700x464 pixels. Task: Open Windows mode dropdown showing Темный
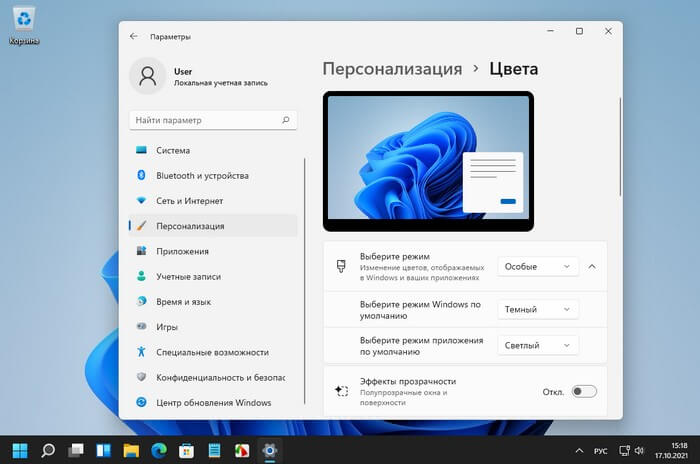coord(538,309)
